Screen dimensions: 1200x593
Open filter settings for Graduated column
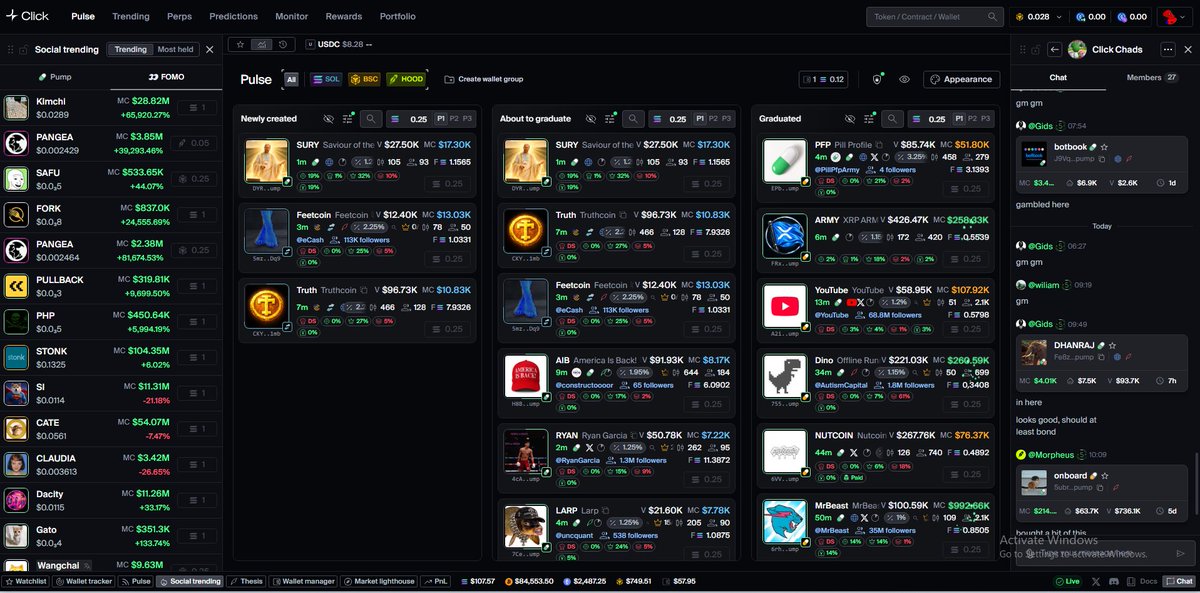coord(869,118)
